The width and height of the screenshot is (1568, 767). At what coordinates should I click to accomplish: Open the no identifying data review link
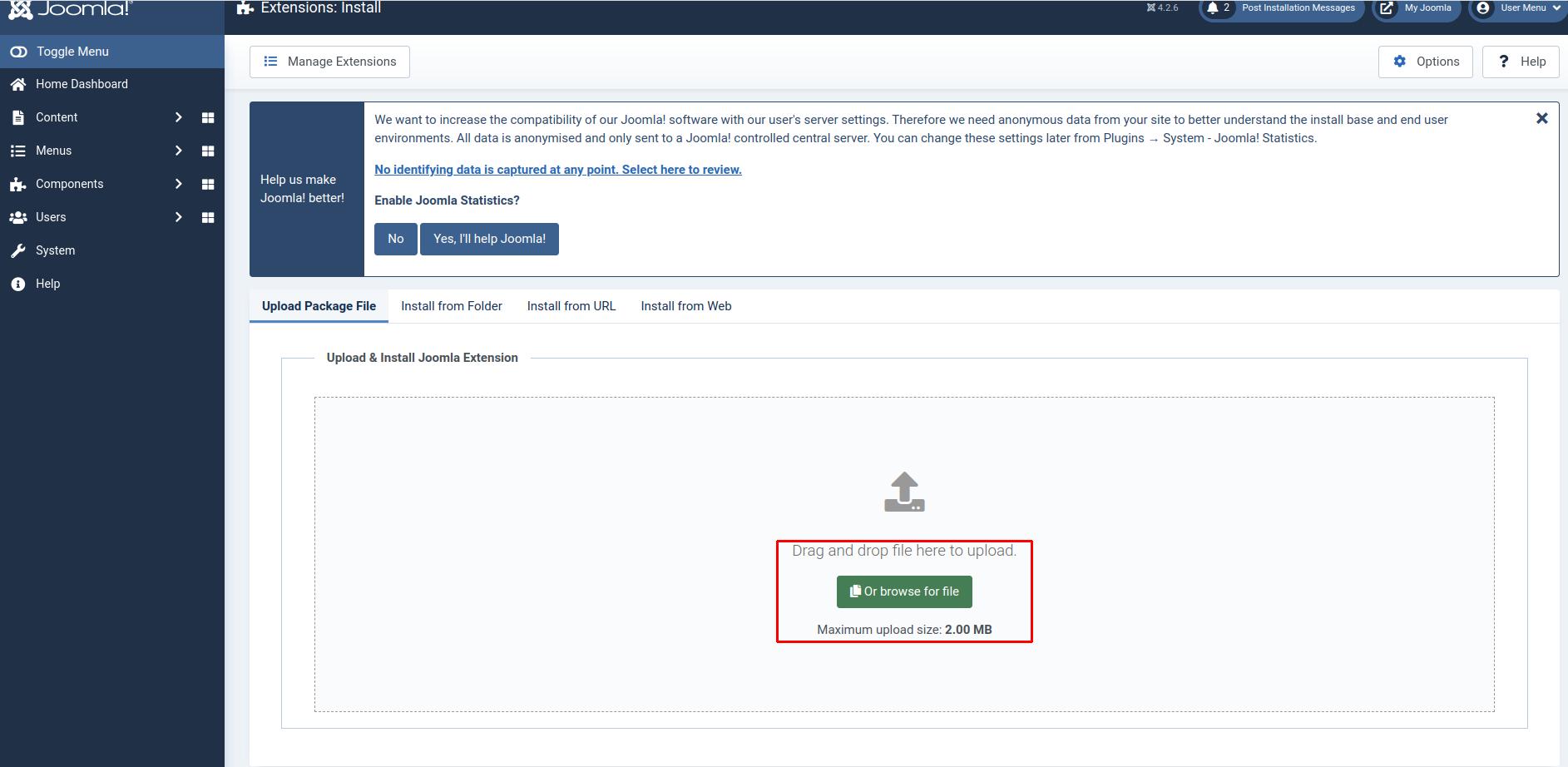click(557, 170)
